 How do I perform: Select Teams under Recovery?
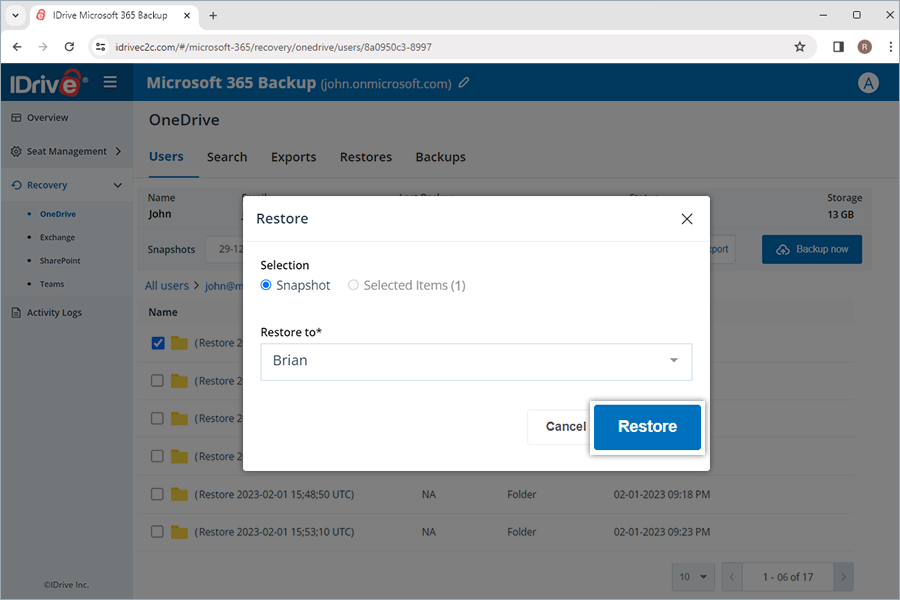pos(52,284)
